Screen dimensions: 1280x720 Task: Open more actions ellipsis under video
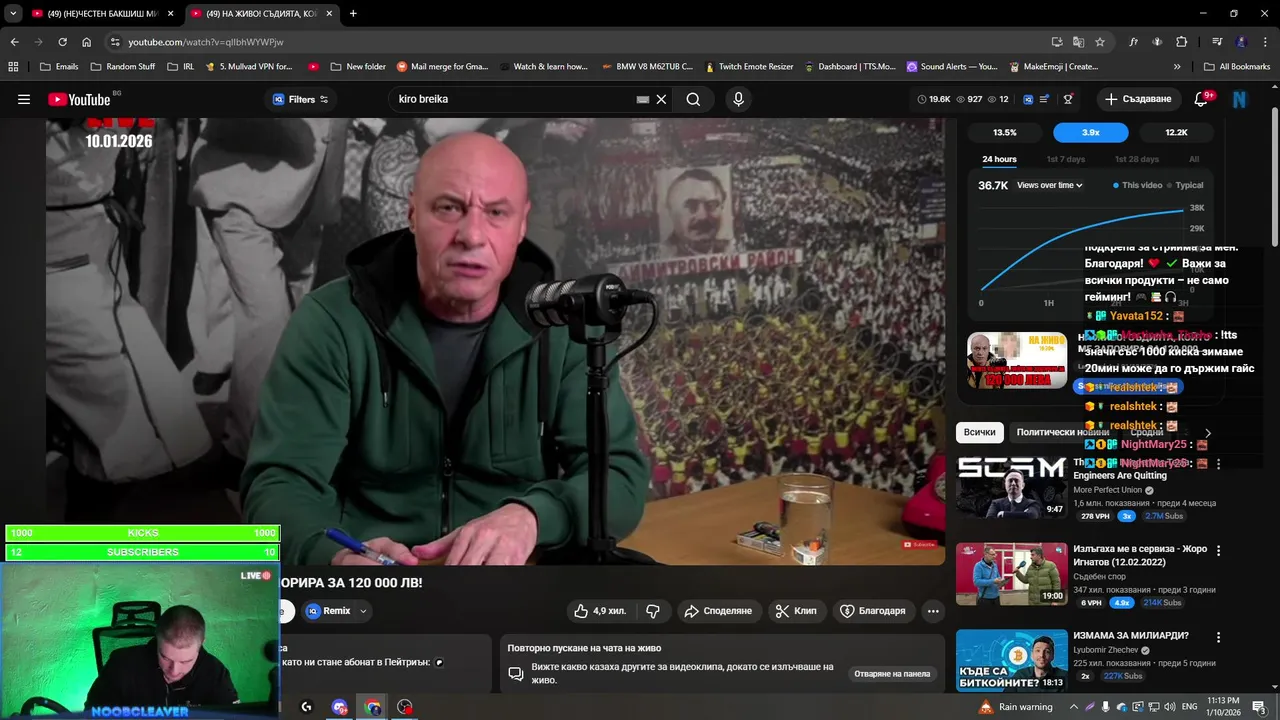[x=933, y=611]
